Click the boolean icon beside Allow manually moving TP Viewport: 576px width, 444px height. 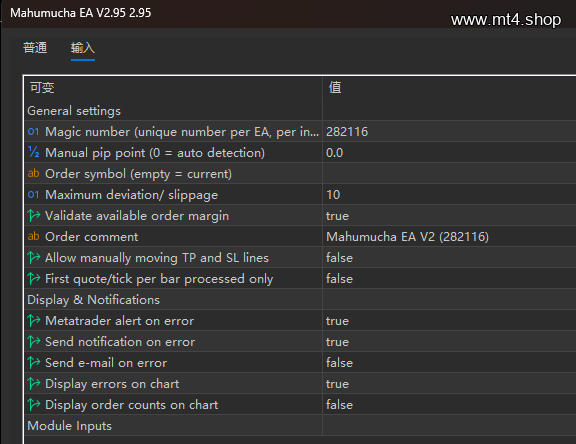tap(33, 257)
